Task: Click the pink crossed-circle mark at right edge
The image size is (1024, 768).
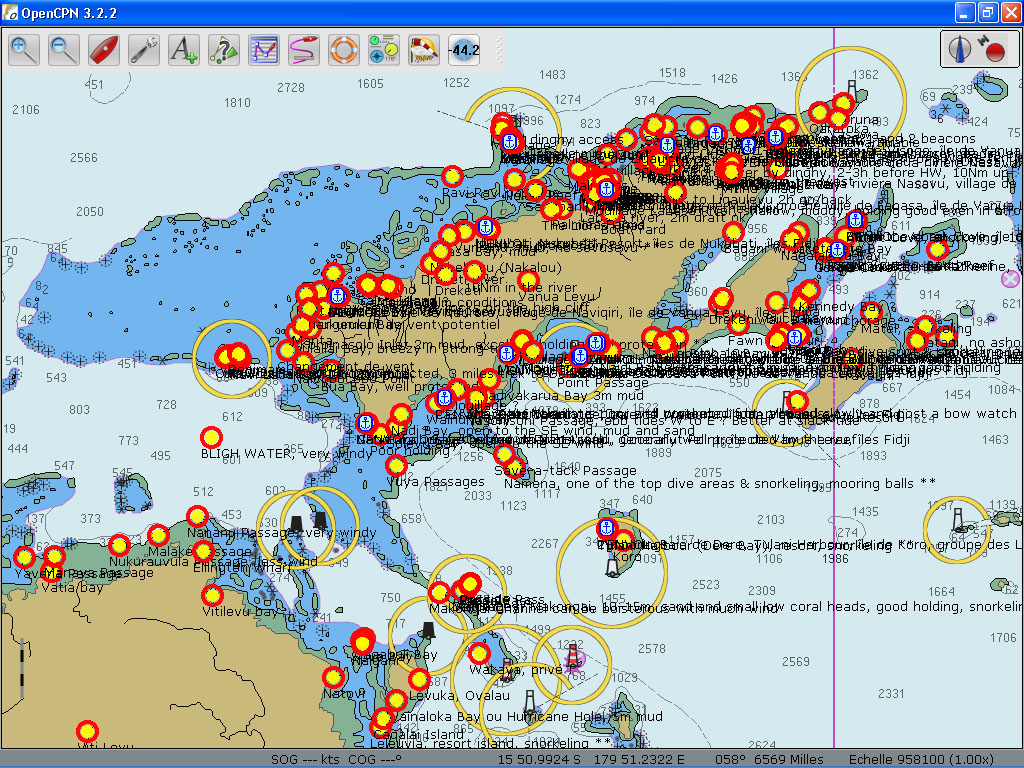Action: click(x=1010, y=280)
